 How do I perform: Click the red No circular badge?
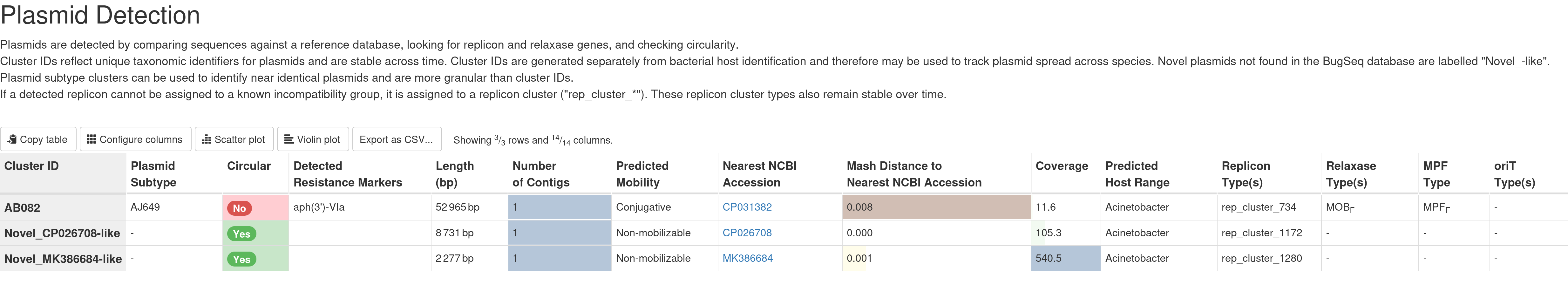pyautogui.click(x=239, y=209)
